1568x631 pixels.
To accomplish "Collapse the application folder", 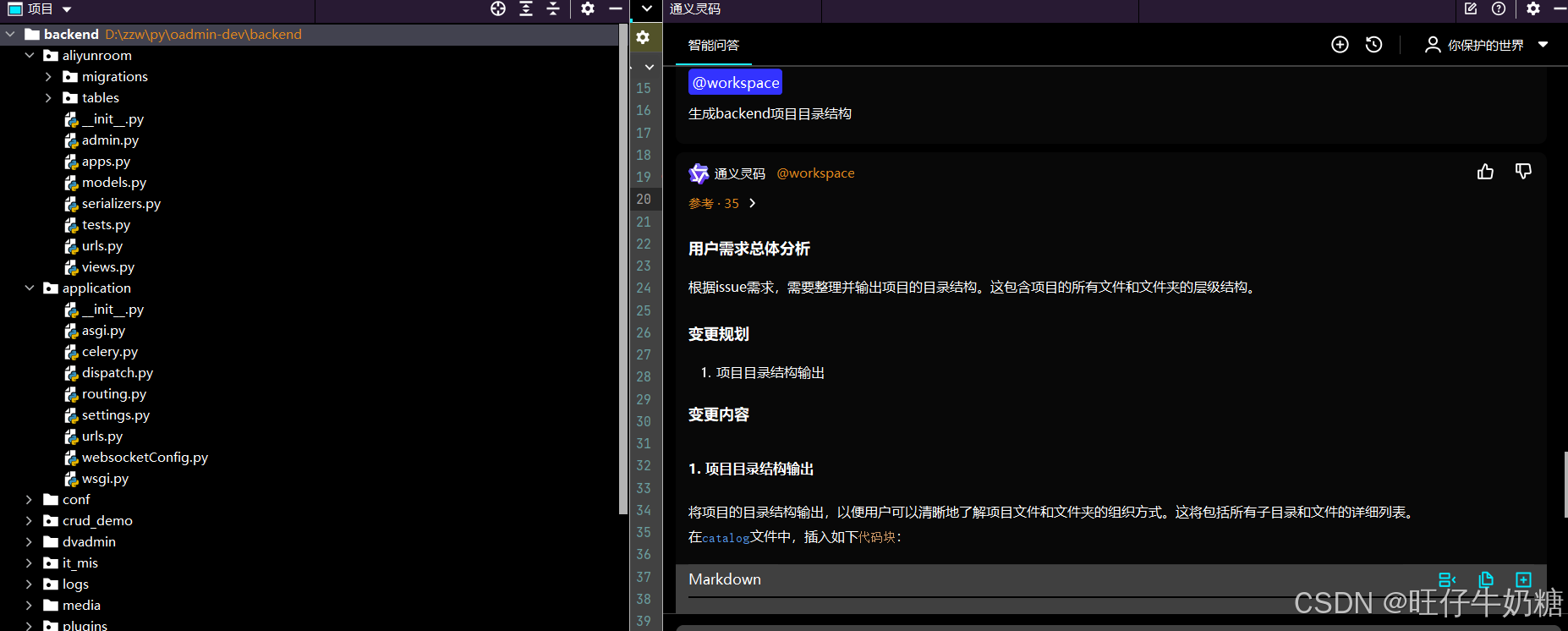I will (30, 288).
